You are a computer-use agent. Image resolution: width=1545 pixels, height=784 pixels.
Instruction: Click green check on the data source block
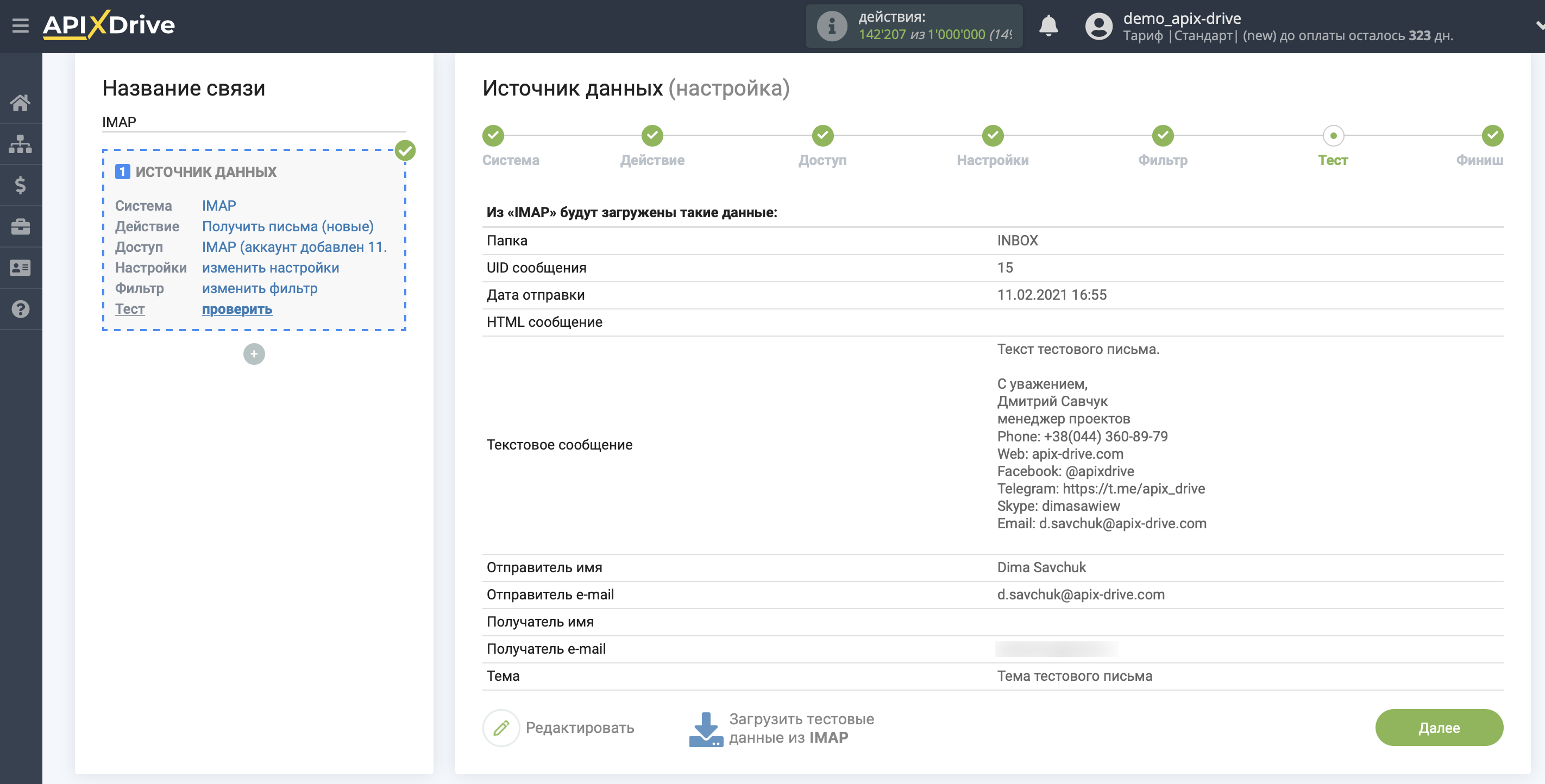click(405, 150)
